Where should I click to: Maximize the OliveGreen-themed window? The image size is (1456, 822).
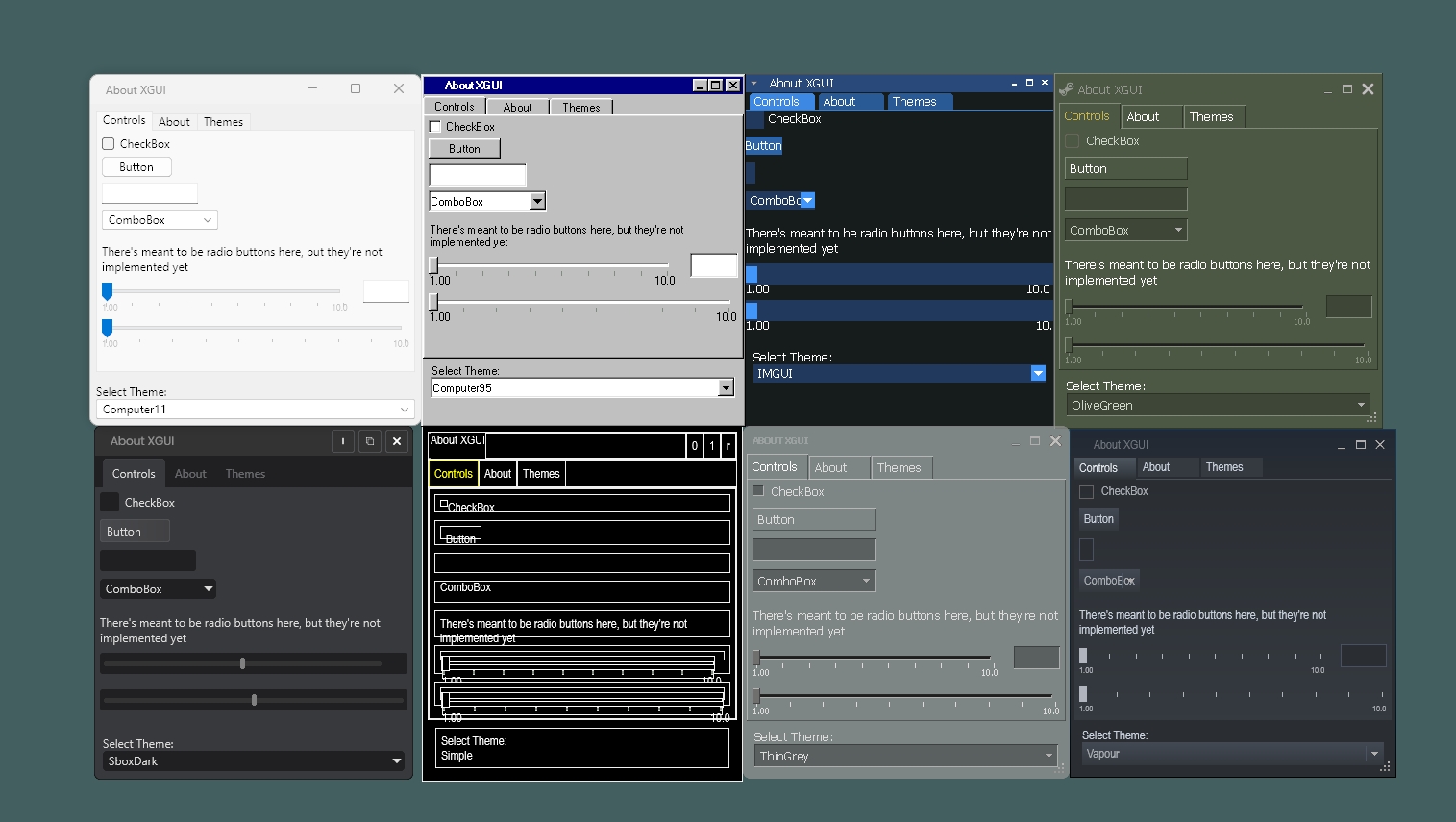(1347, 89)
